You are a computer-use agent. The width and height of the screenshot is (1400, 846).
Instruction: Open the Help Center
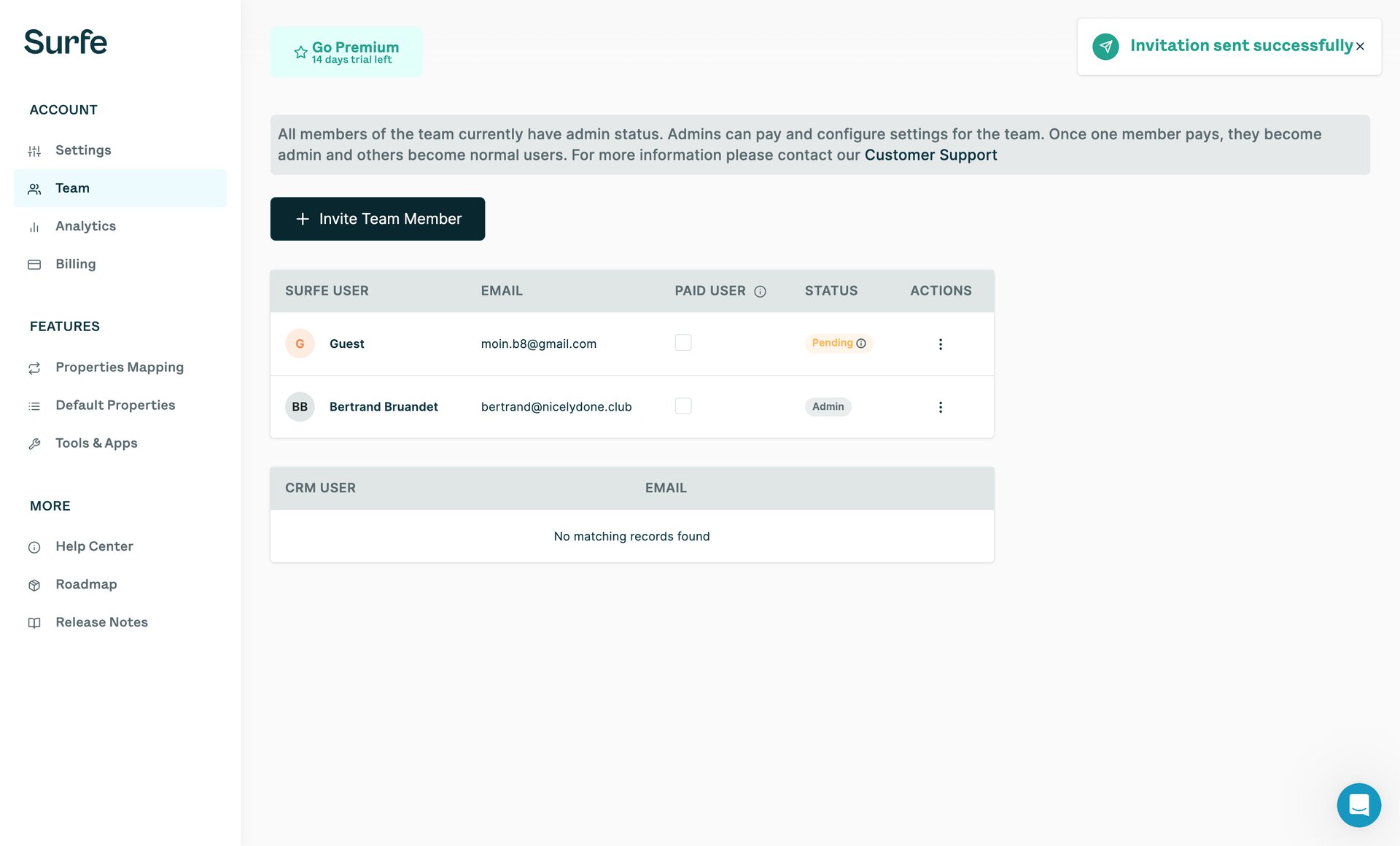coord(94,546)
